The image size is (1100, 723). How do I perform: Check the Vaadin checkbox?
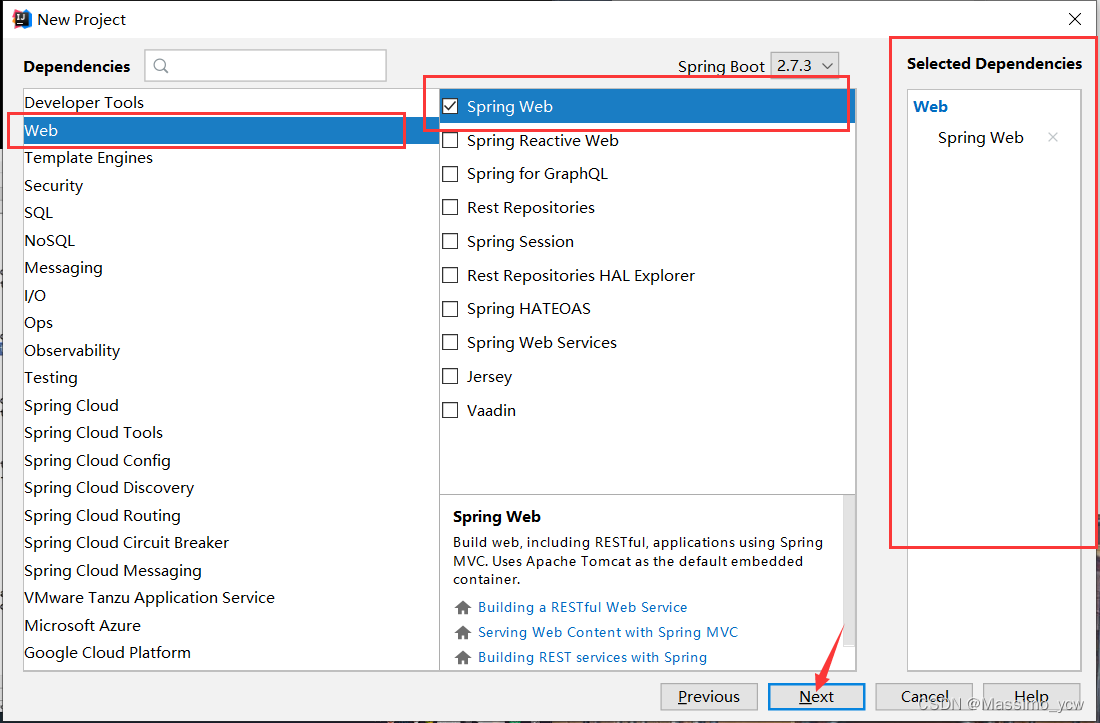point(450,410)
